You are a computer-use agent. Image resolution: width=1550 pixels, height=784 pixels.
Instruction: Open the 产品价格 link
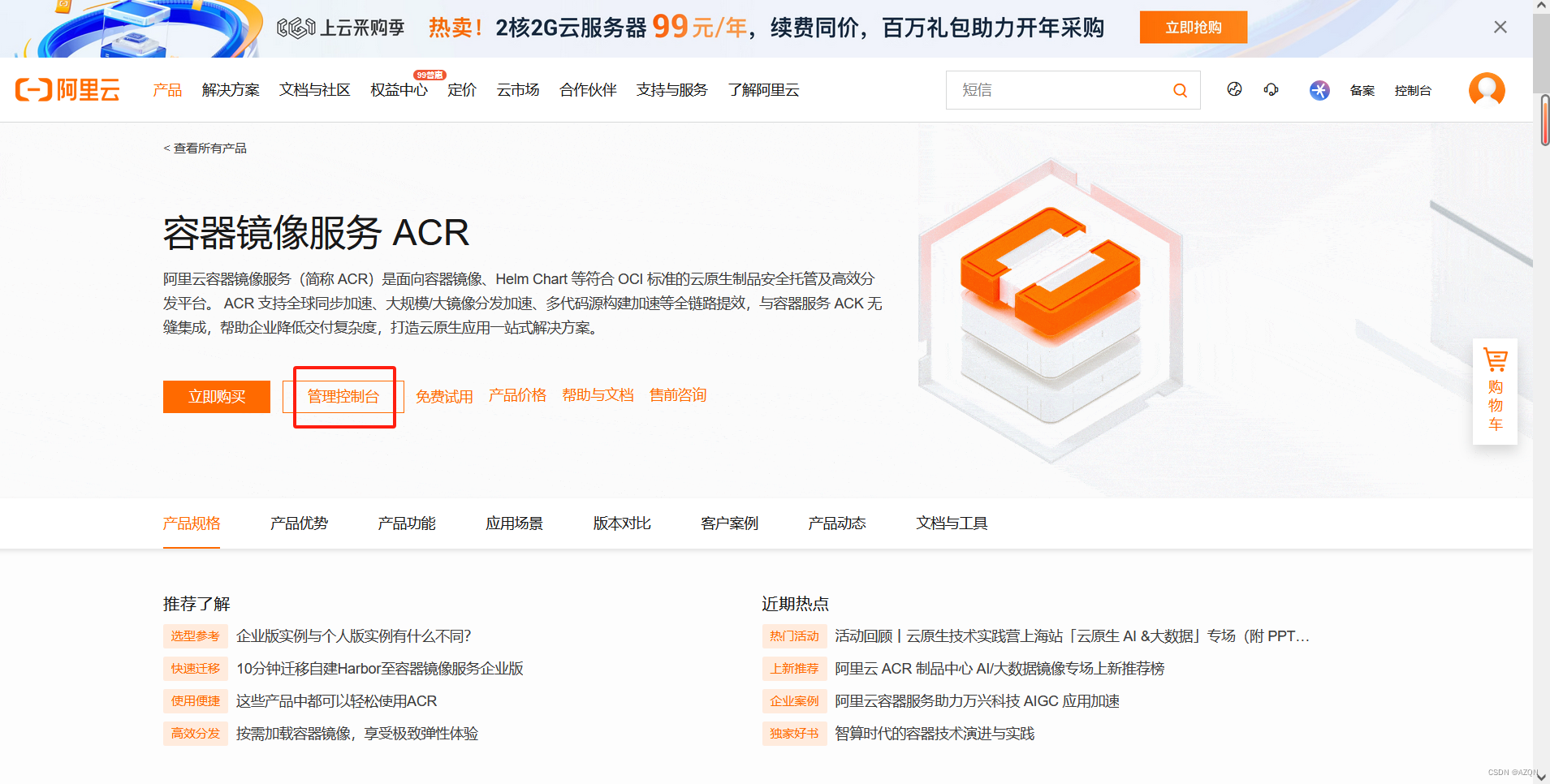(x=517, y=395)
